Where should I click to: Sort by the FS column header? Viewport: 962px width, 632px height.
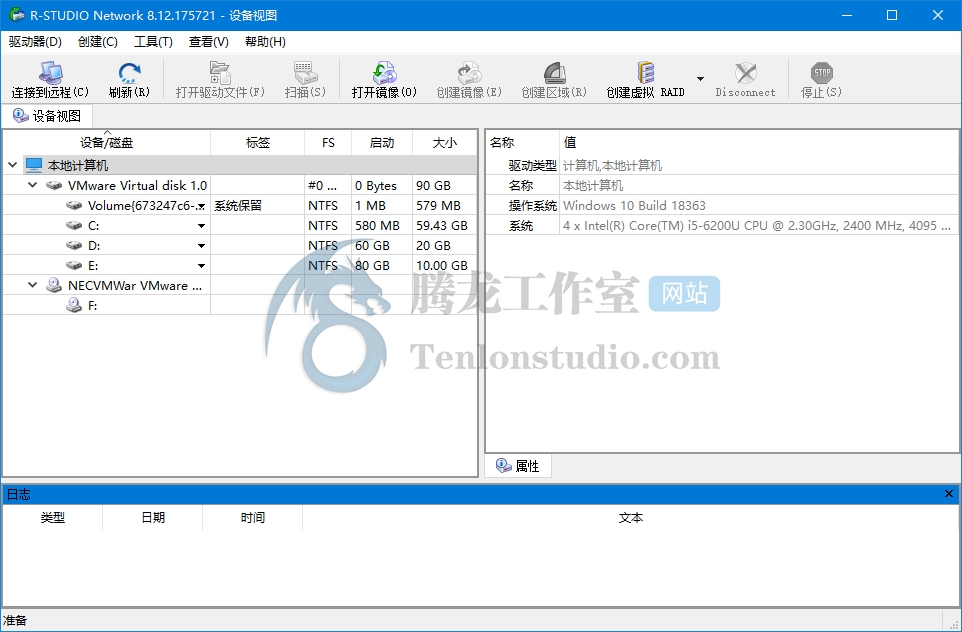point(328,142)
